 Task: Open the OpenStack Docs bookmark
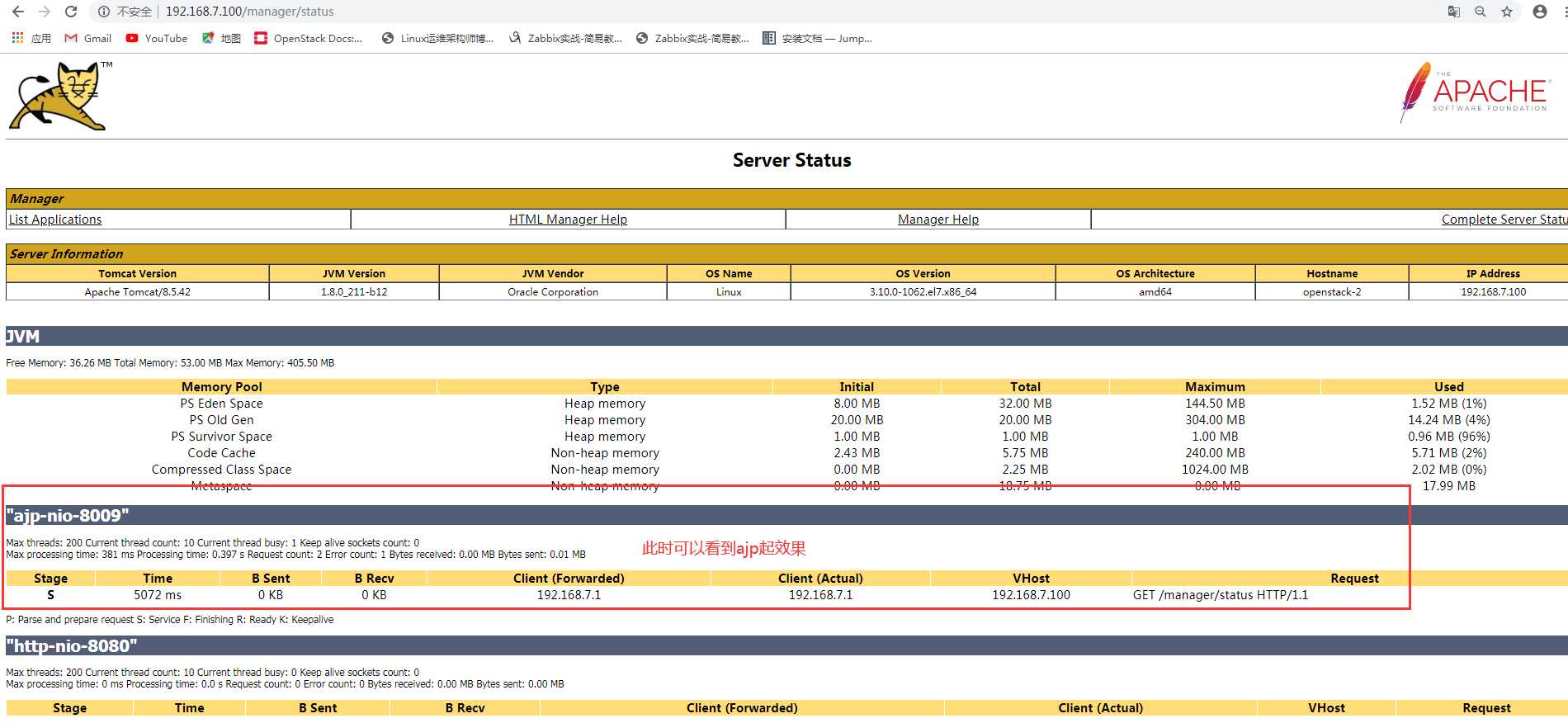click(309, 38)
